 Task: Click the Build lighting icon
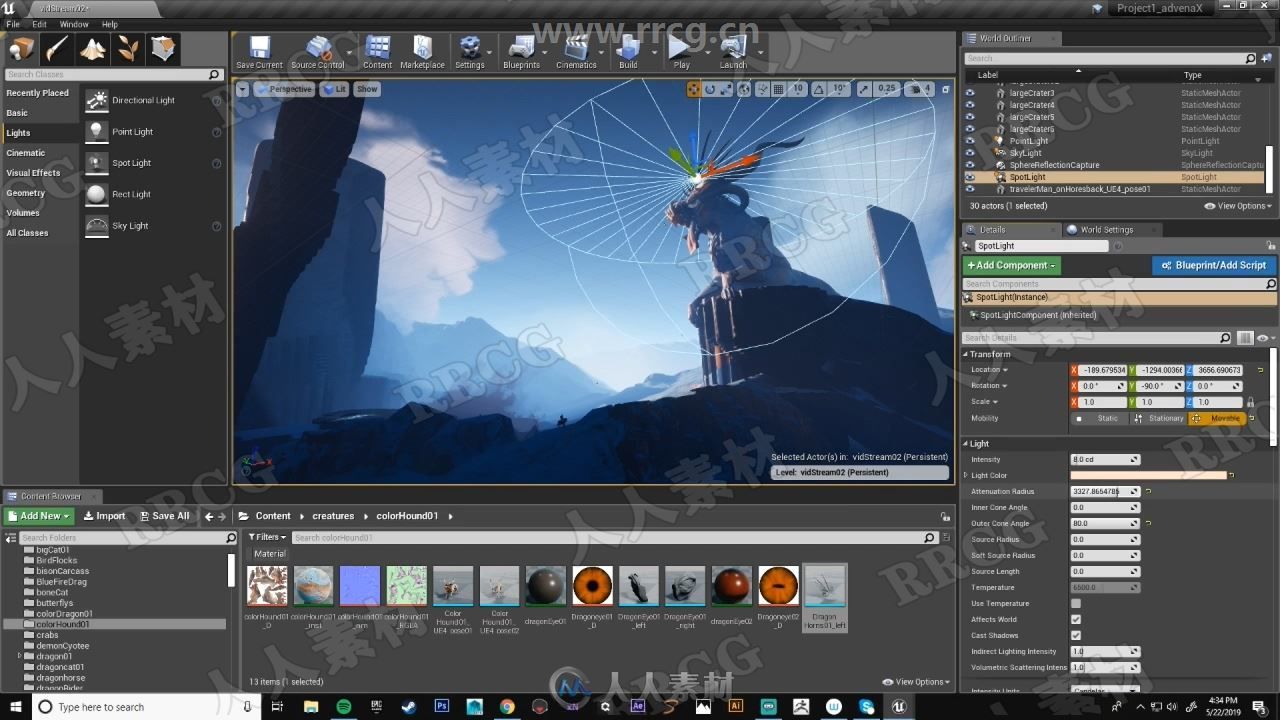628,51
